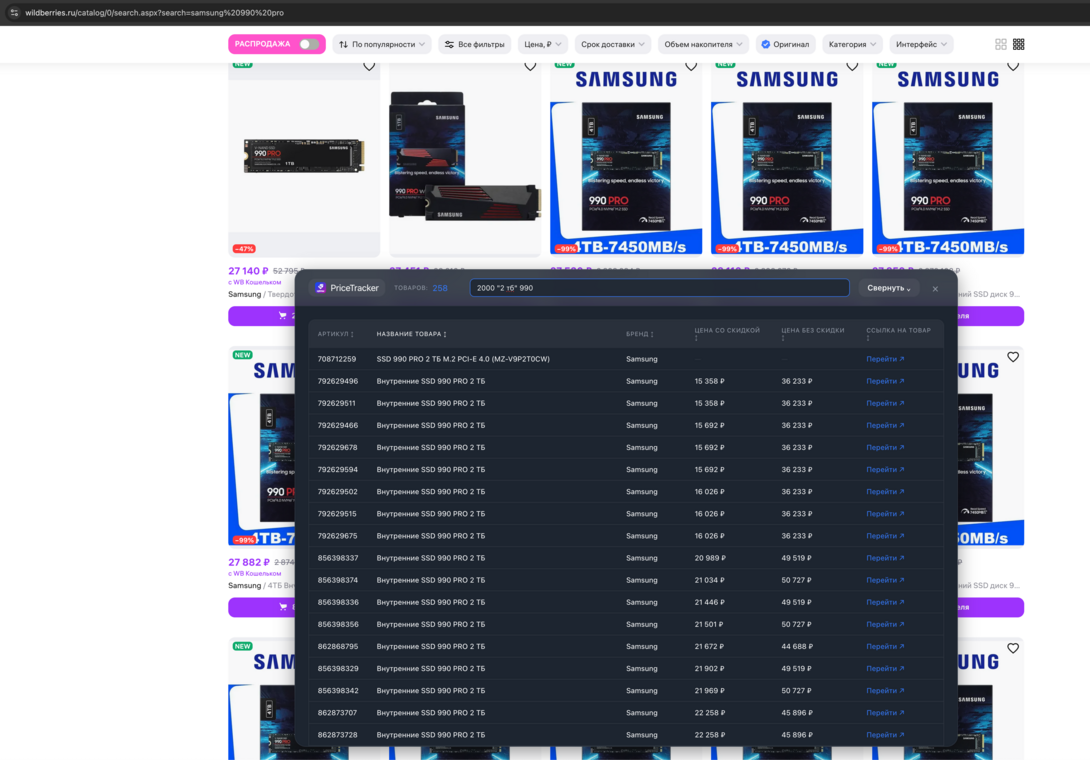Follow Перейти link for article 856398356

(x=885, y=624)
